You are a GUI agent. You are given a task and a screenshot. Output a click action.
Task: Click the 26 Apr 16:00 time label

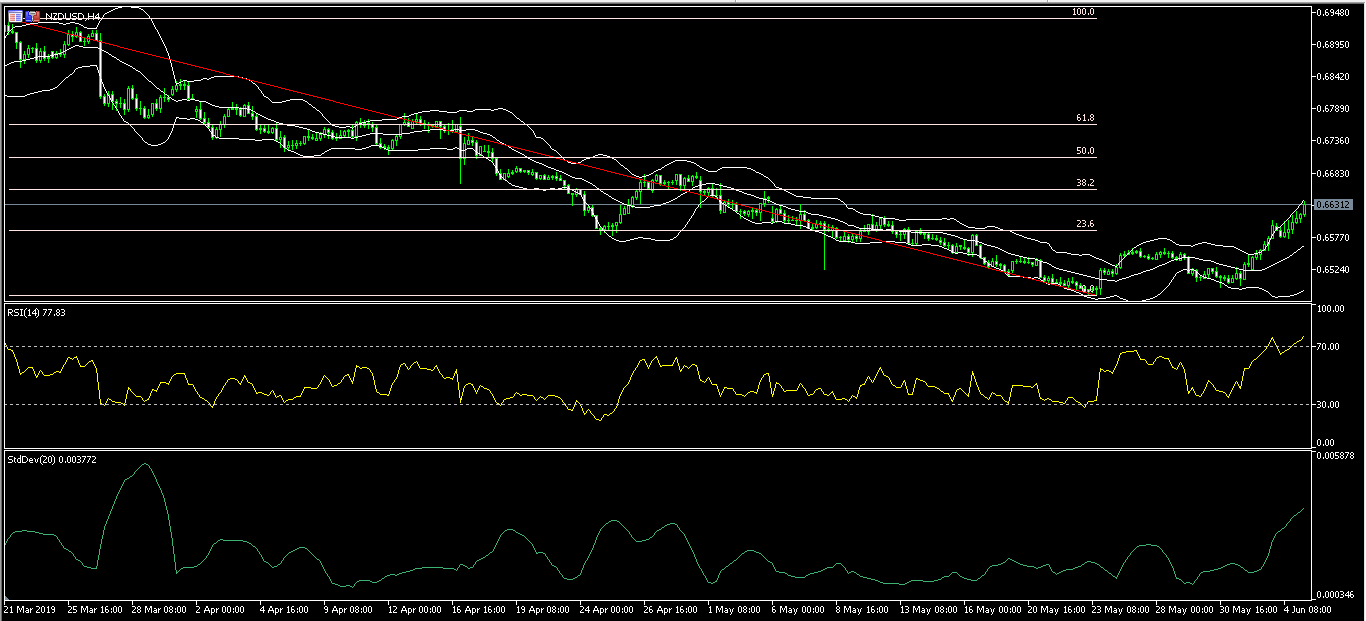tap(672, 608)
